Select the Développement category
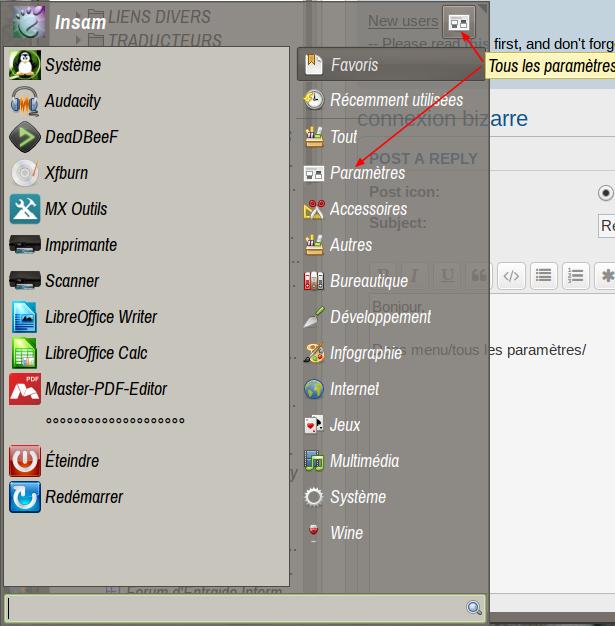615x626 pixels. tap(391, 317)
